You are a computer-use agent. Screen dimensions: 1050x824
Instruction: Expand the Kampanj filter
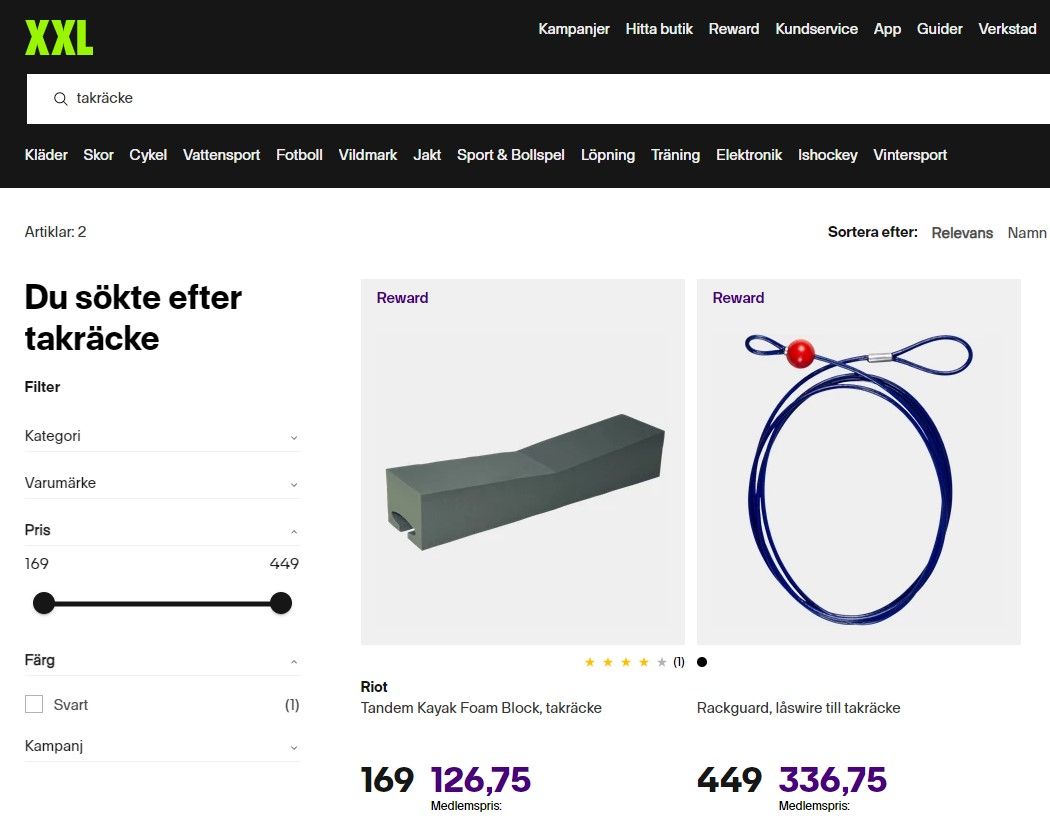point(161,746)
